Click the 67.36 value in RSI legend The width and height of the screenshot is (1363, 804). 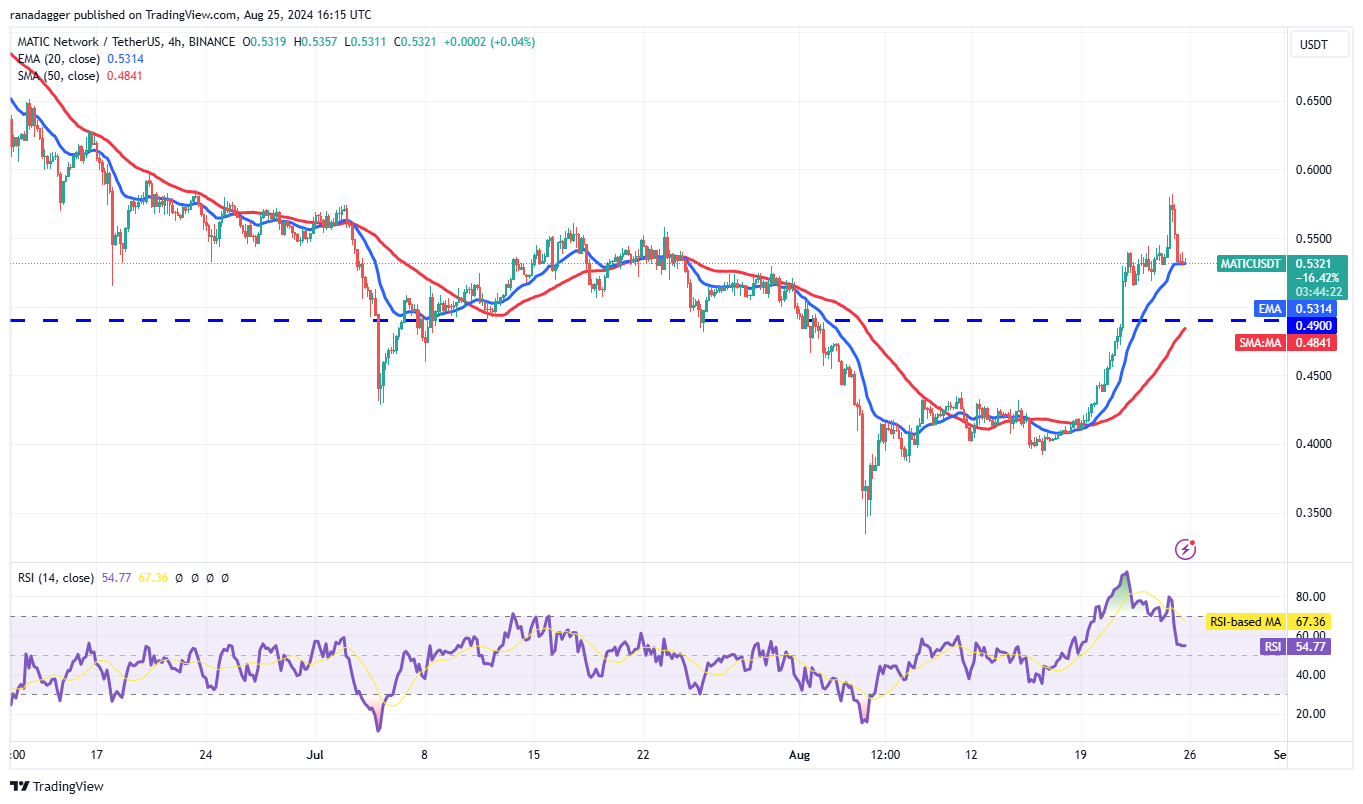[x=152, y=578]
